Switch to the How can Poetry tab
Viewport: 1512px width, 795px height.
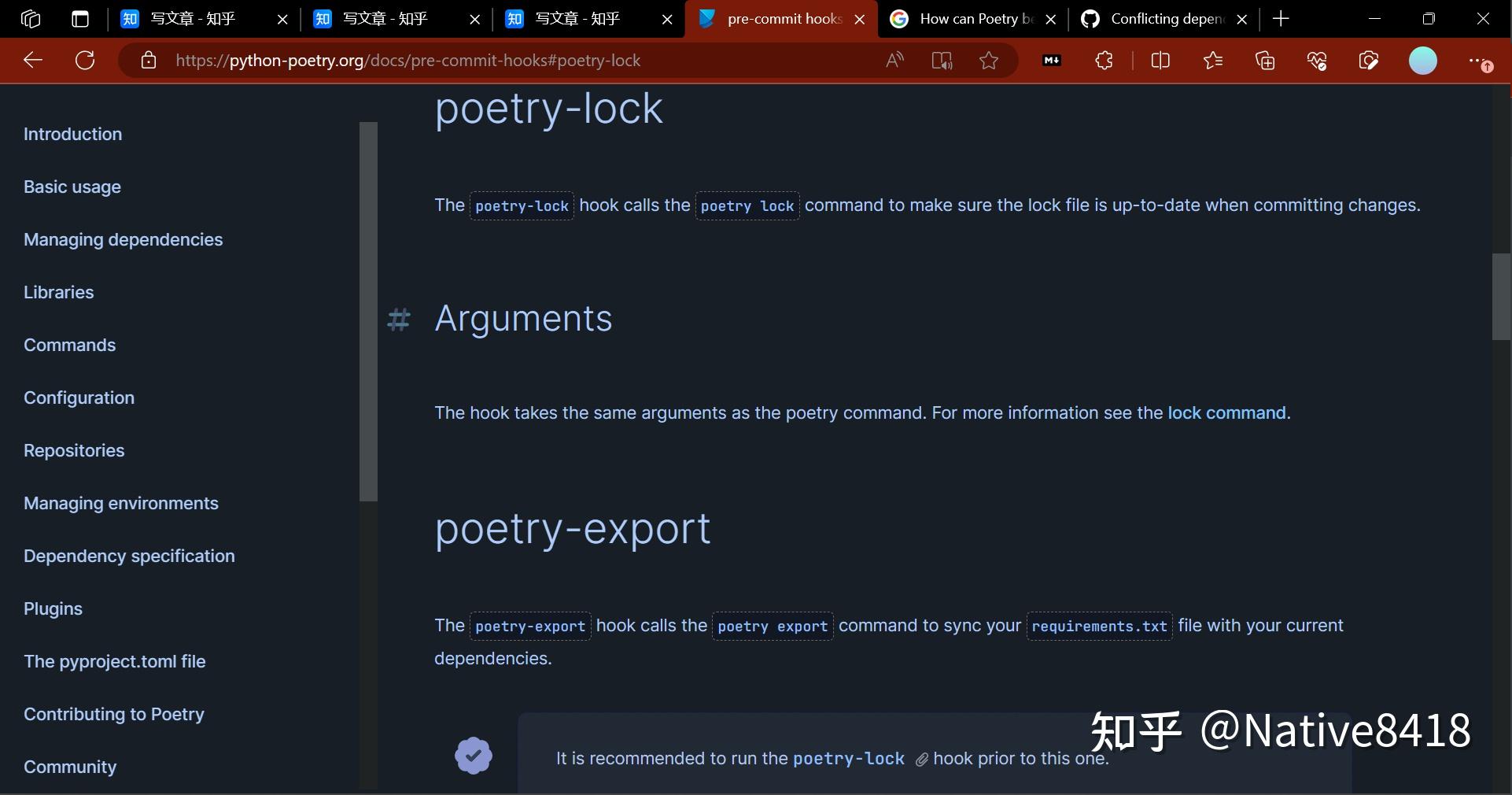tap(968, 18)
